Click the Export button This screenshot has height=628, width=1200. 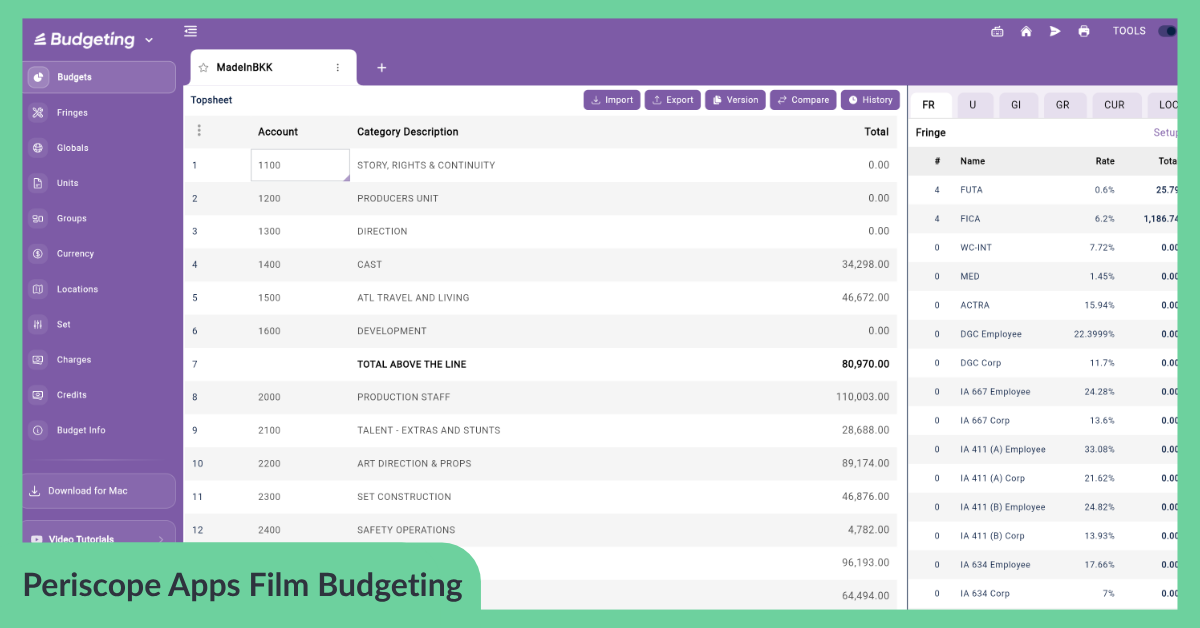672,100
